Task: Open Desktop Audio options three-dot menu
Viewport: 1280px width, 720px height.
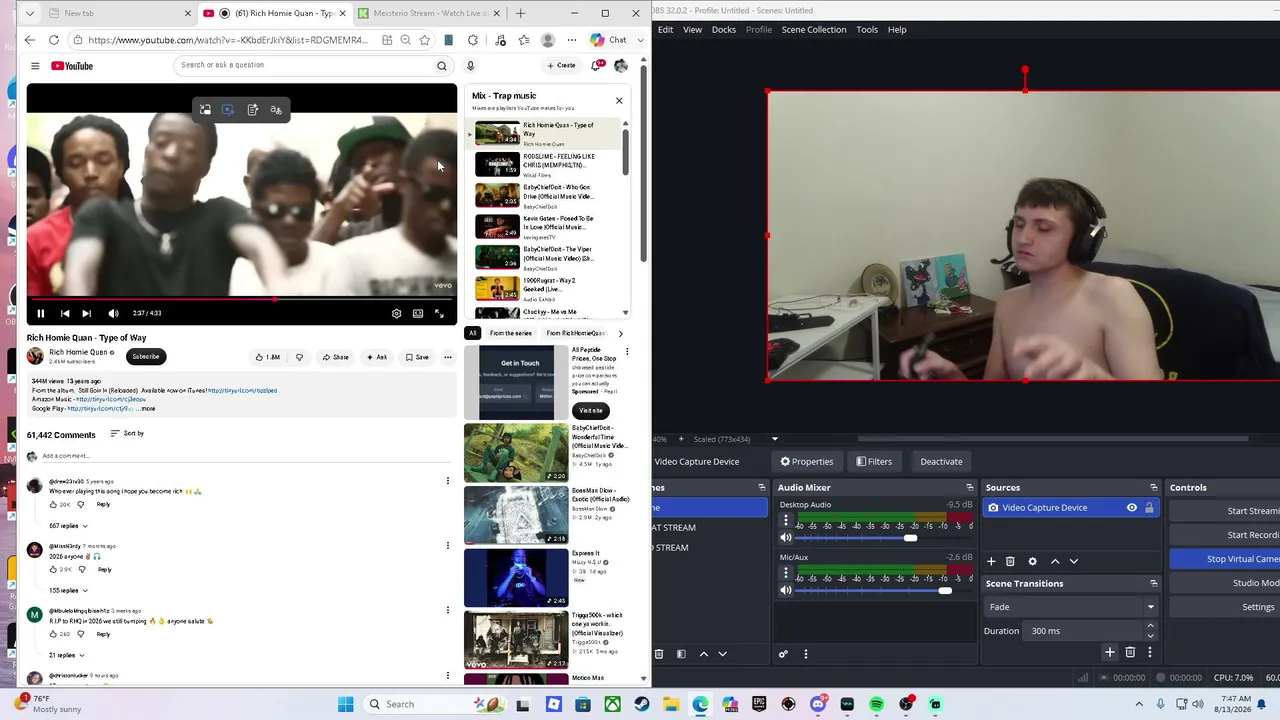Action: click(786, 521)
